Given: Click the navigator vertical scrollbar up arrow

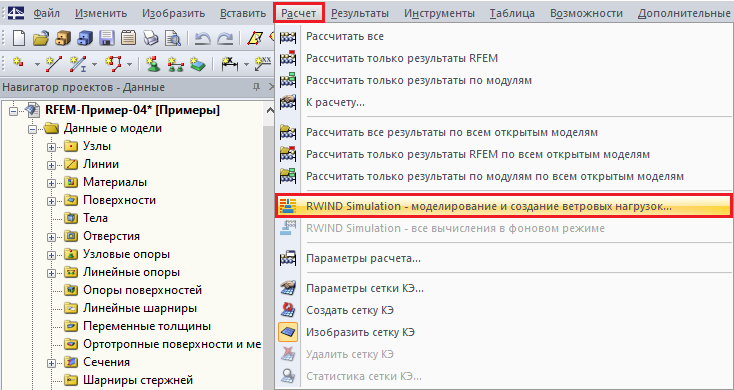Looking at the screenshot, I should [269, 111].
